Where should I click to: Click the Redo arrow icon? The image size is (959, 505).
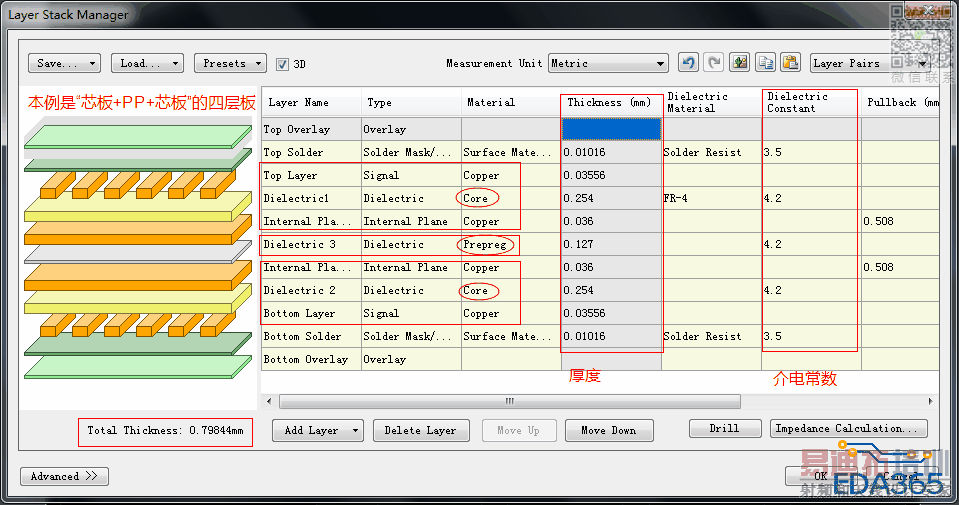pyautogui.click(x=714, y=62)
